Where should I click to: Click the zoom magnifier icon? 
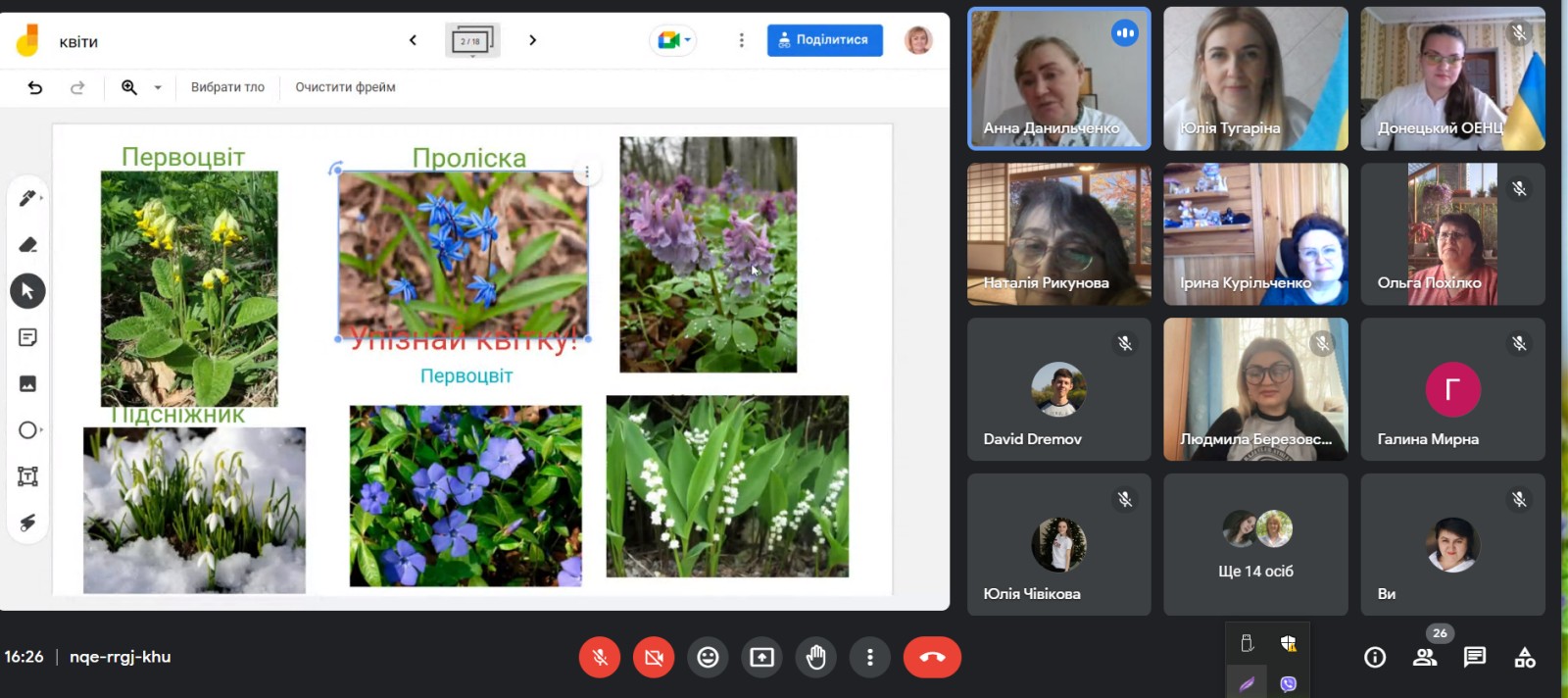coord(129,87)
